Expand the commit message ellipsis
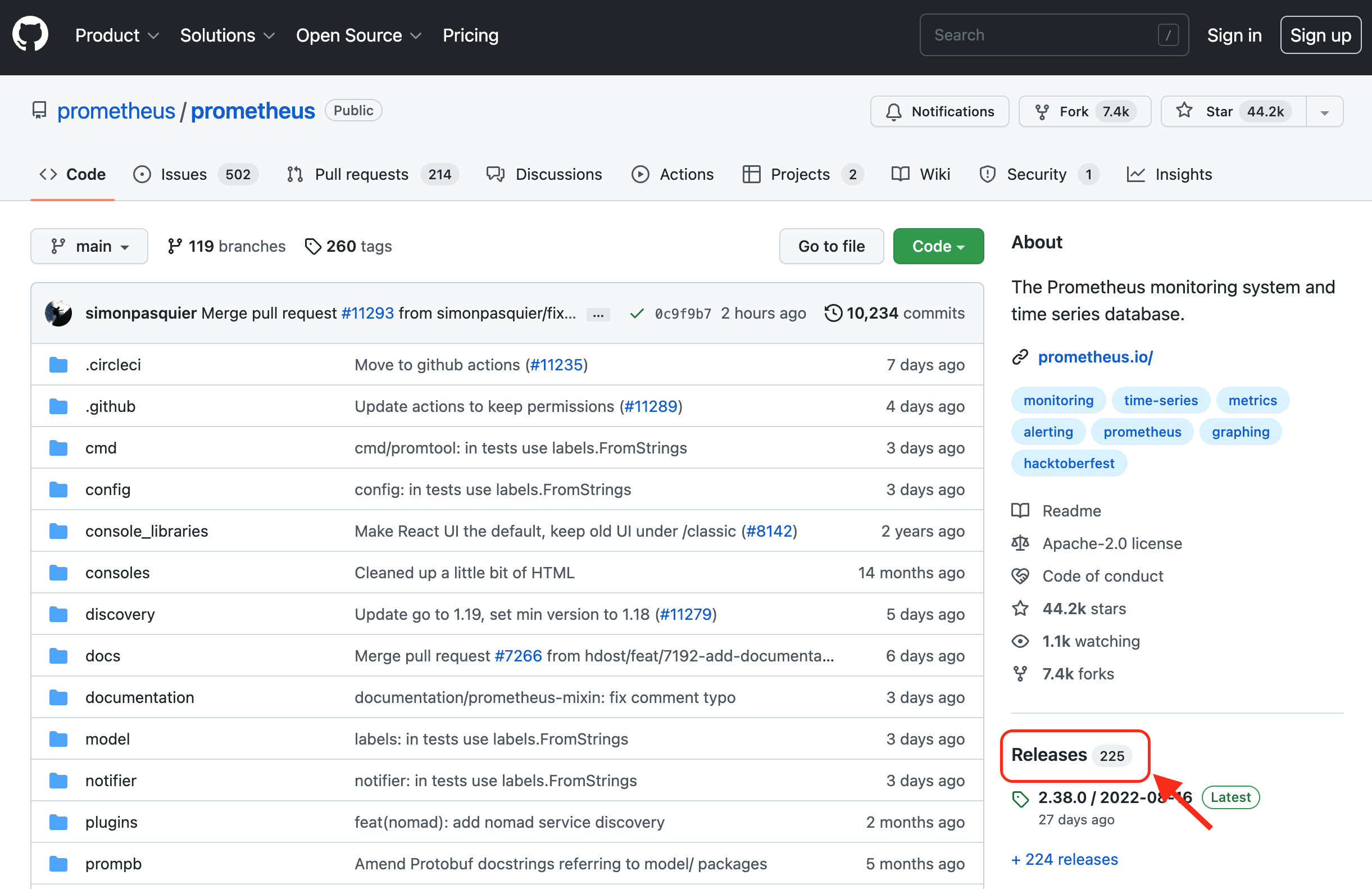Screen dimensions: 1372x889 tap(598, 314)
